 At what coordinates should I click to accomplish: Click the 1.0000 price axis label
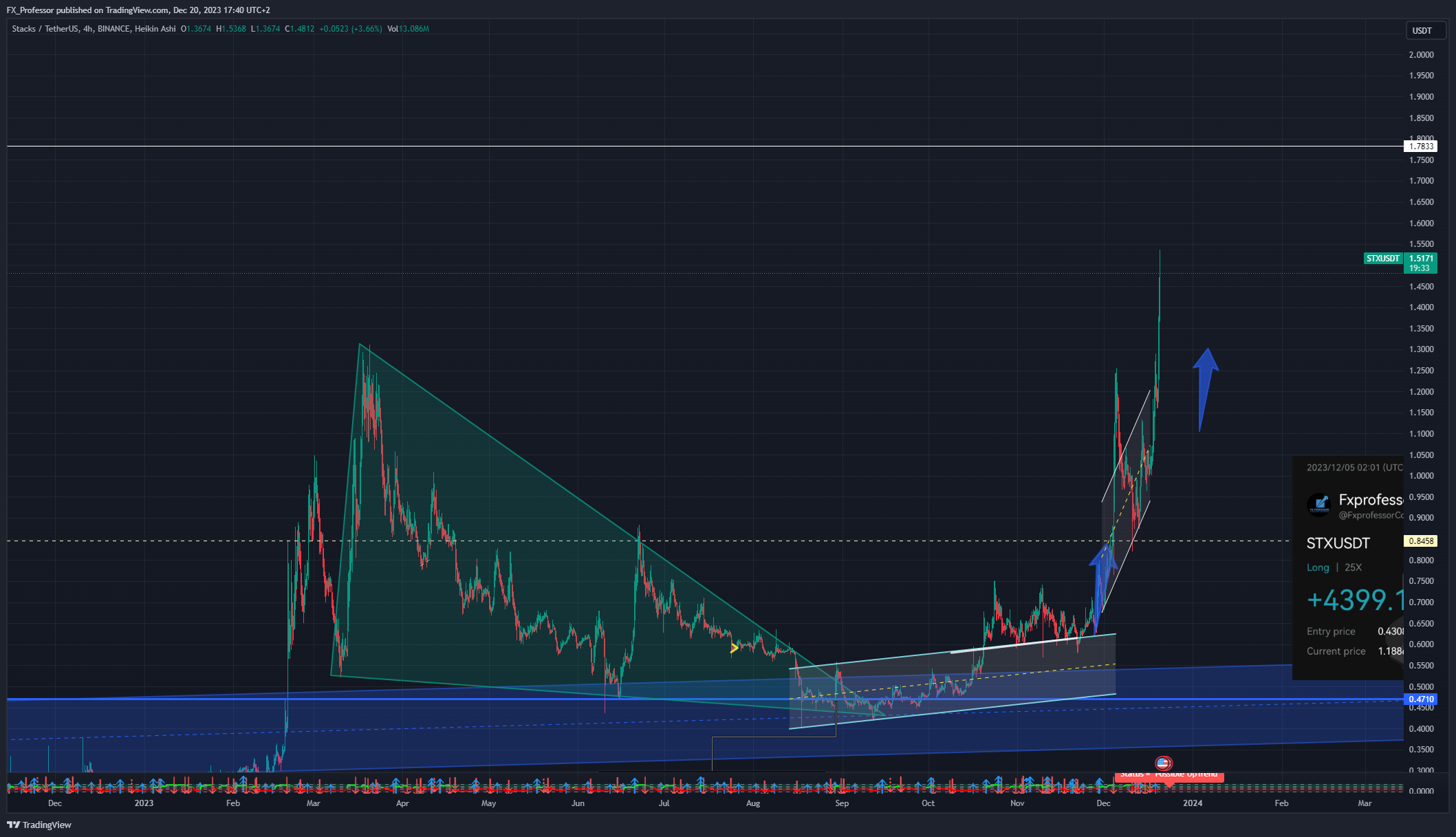click(1421, 476)
